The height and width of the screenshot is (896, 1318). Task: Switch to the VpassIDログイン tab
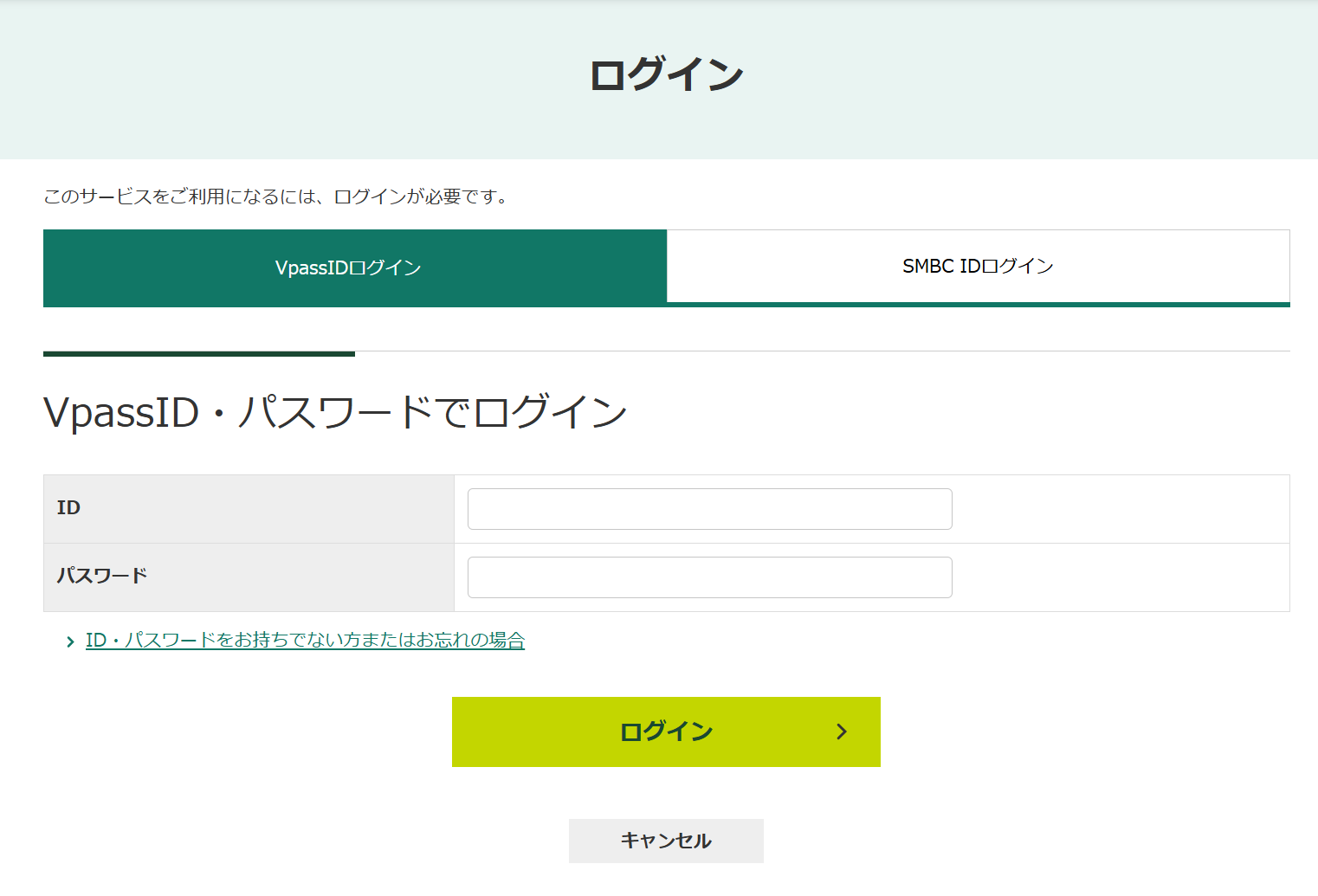tap(355, 268)
